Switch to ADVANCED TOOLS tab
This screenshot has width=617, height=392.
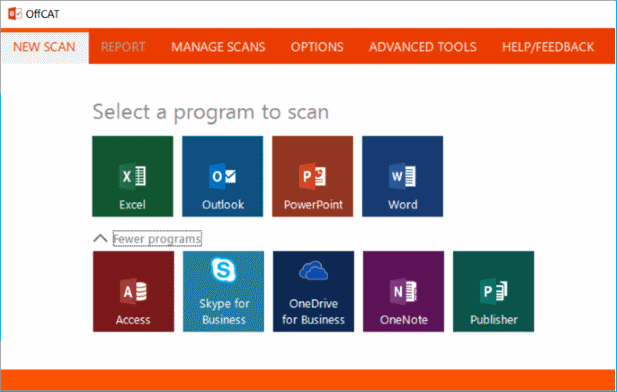(x=423, y=47)
